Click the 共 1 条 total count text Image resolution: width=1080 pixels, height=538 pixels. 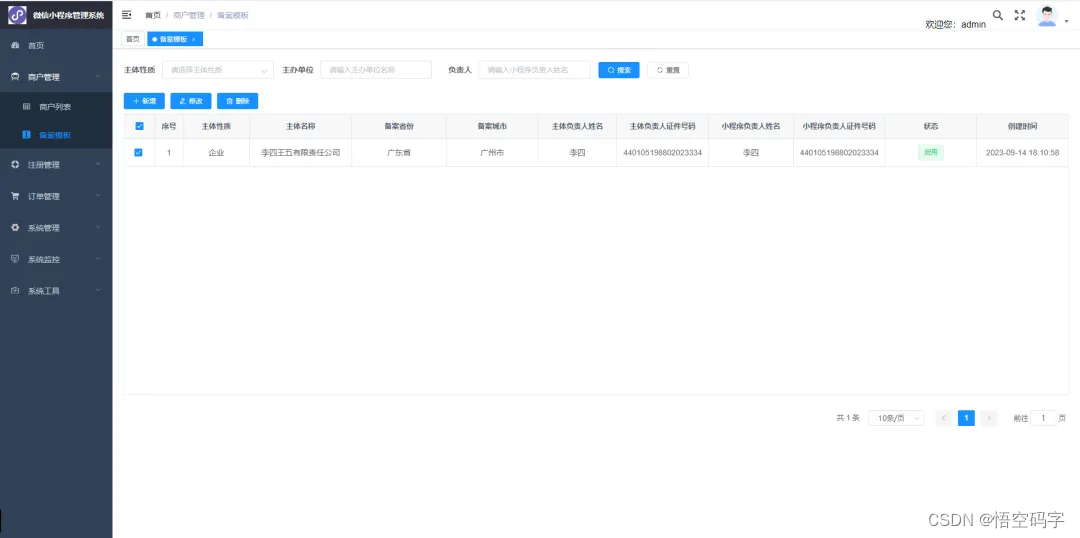click(848, 418)
